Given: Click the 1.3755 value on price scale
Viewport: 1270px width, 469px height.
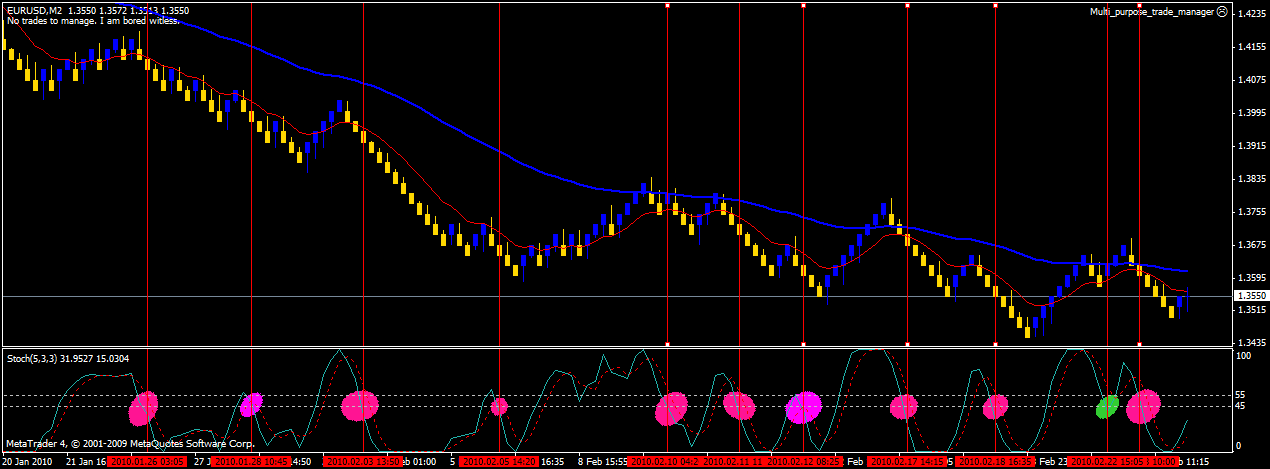Looking at the screenshot, I should [x=1250, y=212].
